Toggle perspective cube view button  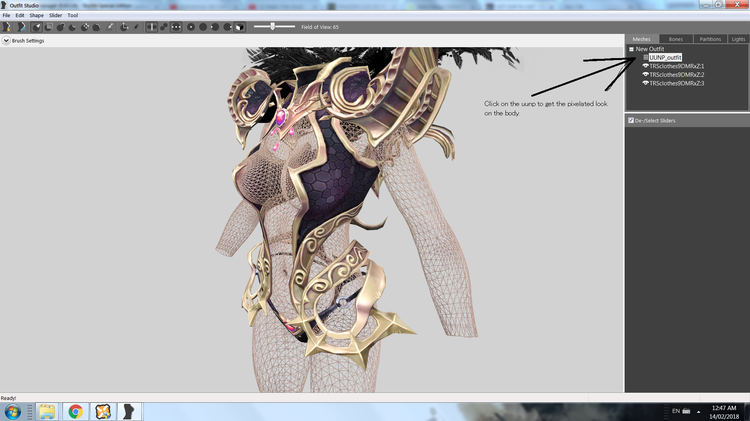click(240, 27)
